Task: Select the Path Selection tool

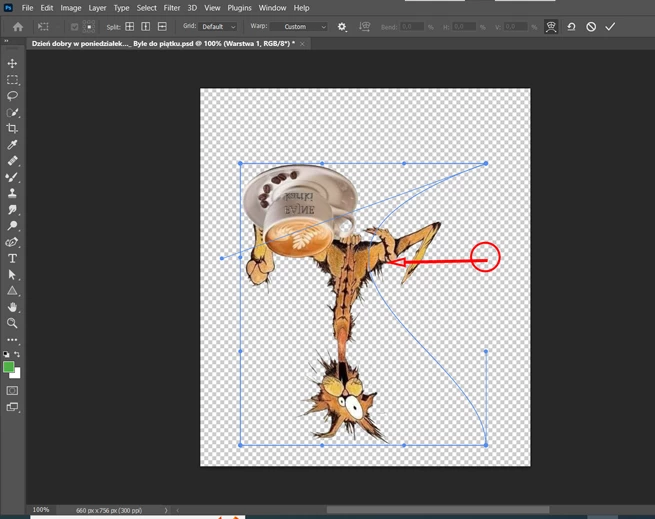Action: (12, 275)
